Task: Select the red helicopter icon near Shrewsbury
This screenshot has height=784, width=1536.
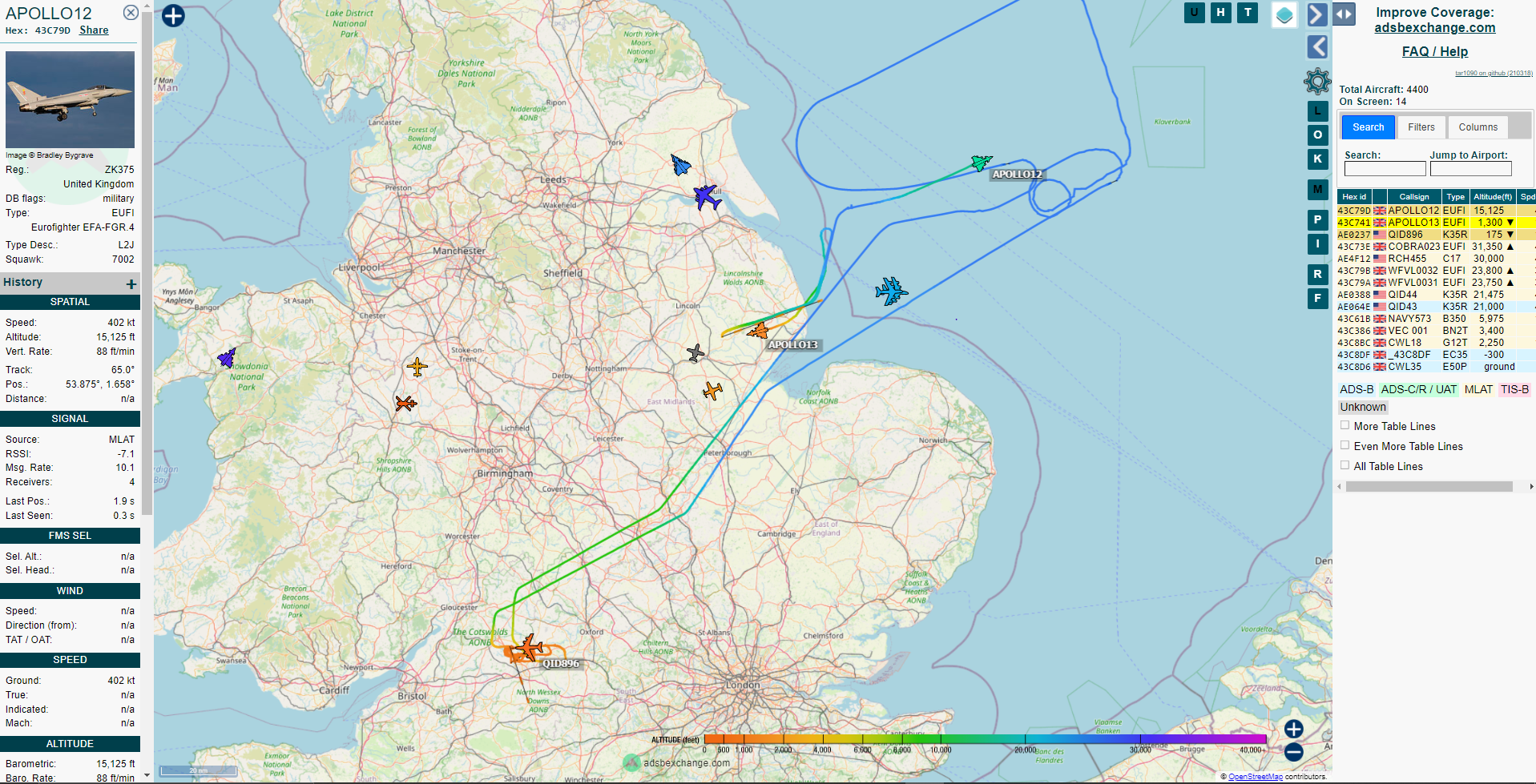Action: click(x=405, y=403)
